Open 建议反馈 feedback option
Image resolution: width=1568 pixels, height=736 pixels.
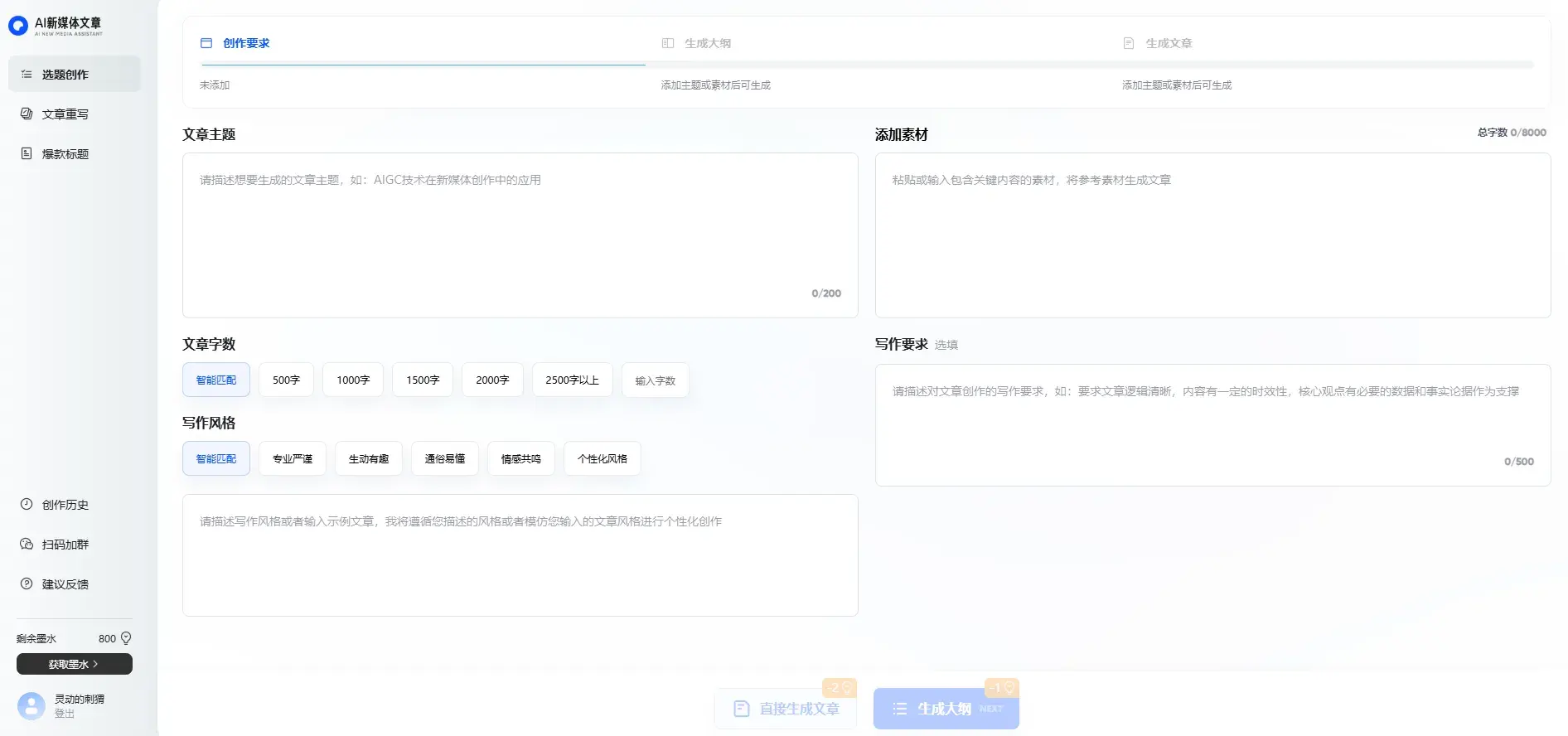pyautogui.click(x=65, y=584)
